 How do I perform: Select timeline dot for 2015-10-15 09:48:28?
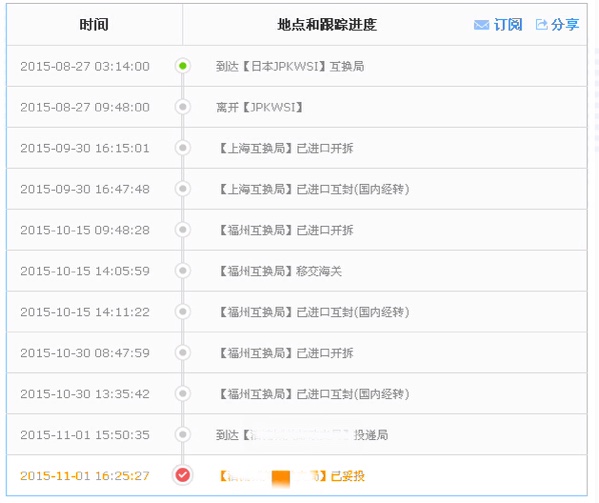(x=183, y=230)
